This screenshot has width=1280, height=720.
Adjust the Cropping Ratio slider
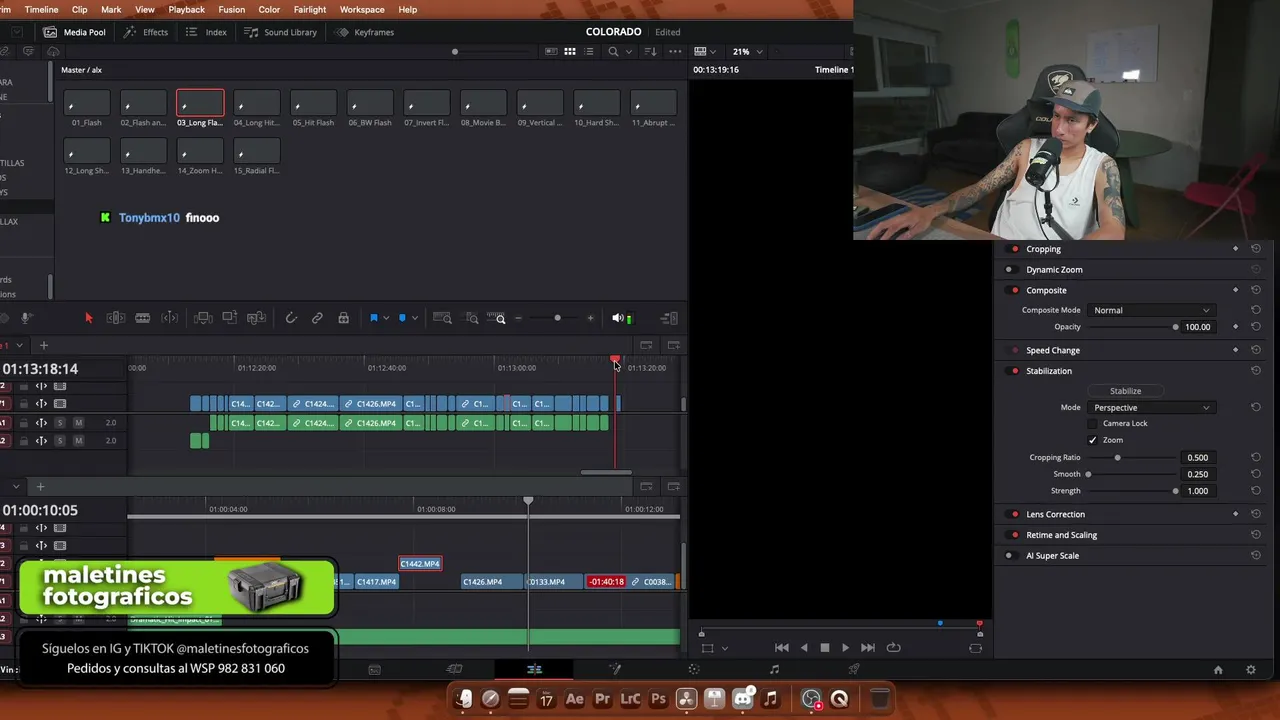point(1132,458)
